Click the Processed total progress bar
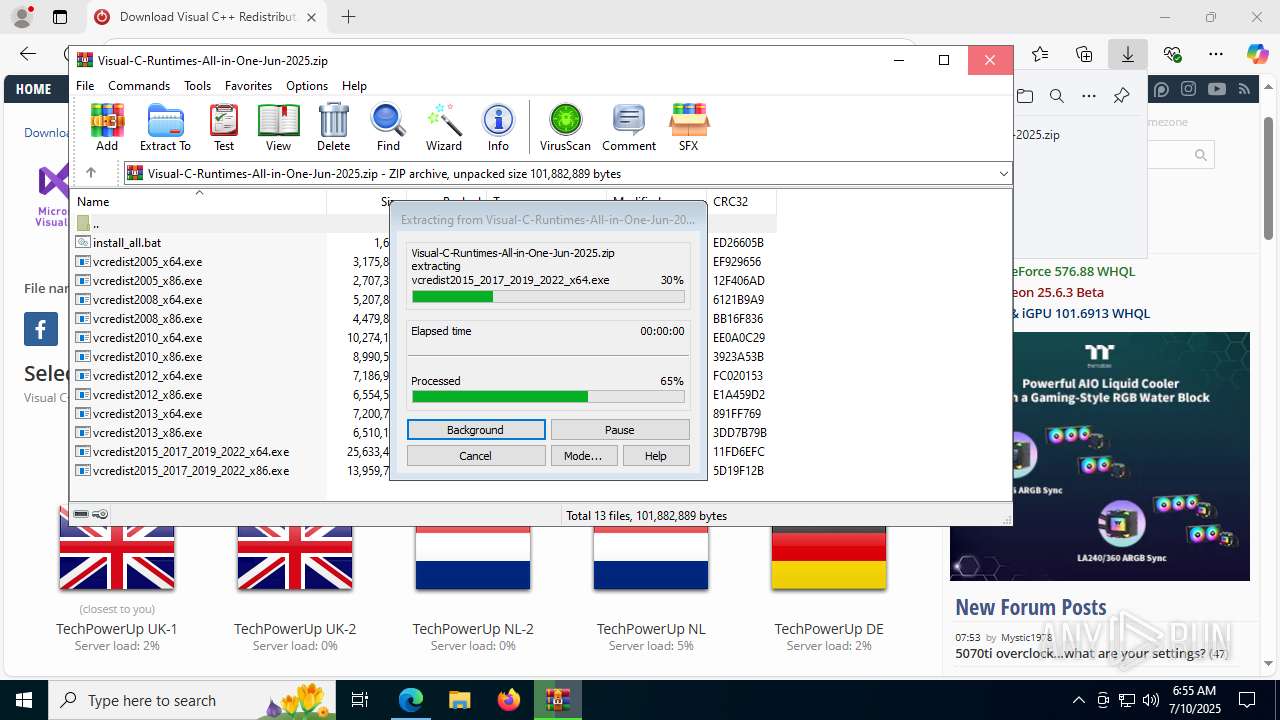The image size is (1280, 720). click(x=548, y=397)
